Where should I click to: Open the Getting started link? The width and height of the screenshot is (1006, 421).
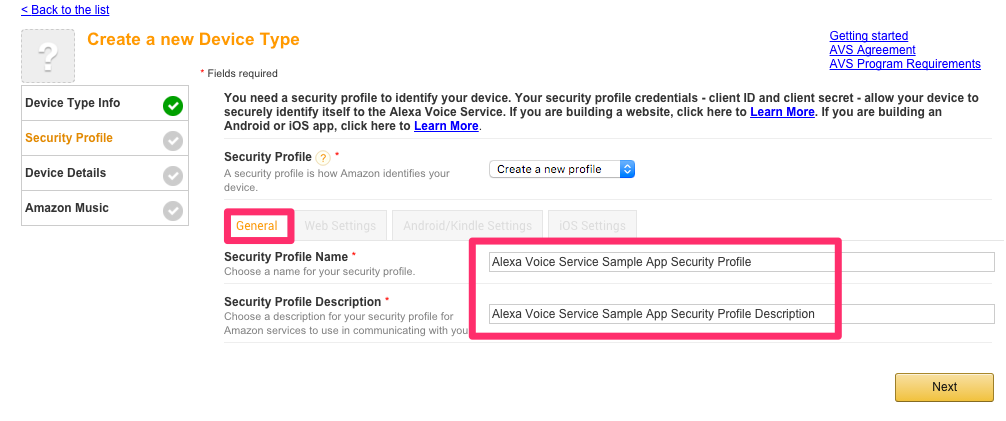[869, 36]
